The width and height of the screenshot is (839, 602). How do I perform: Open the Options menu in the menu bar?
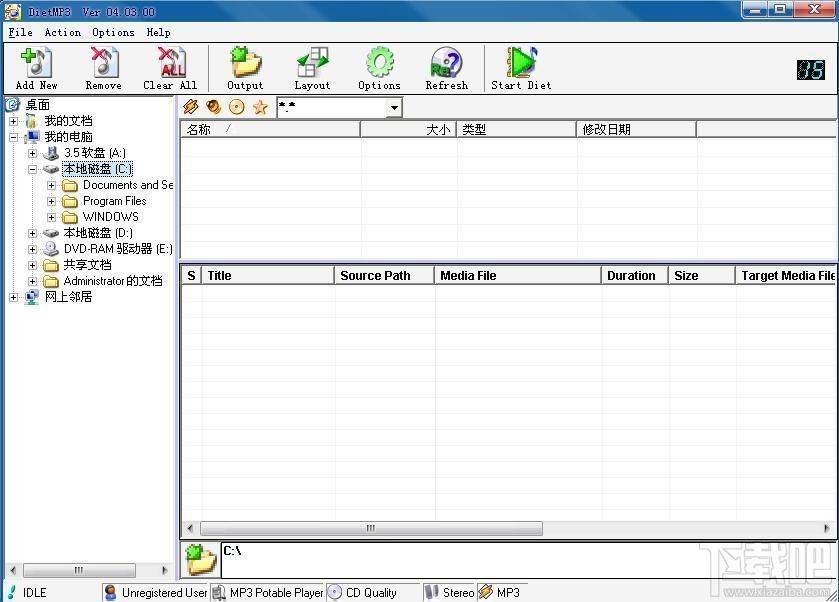(113, 32)
